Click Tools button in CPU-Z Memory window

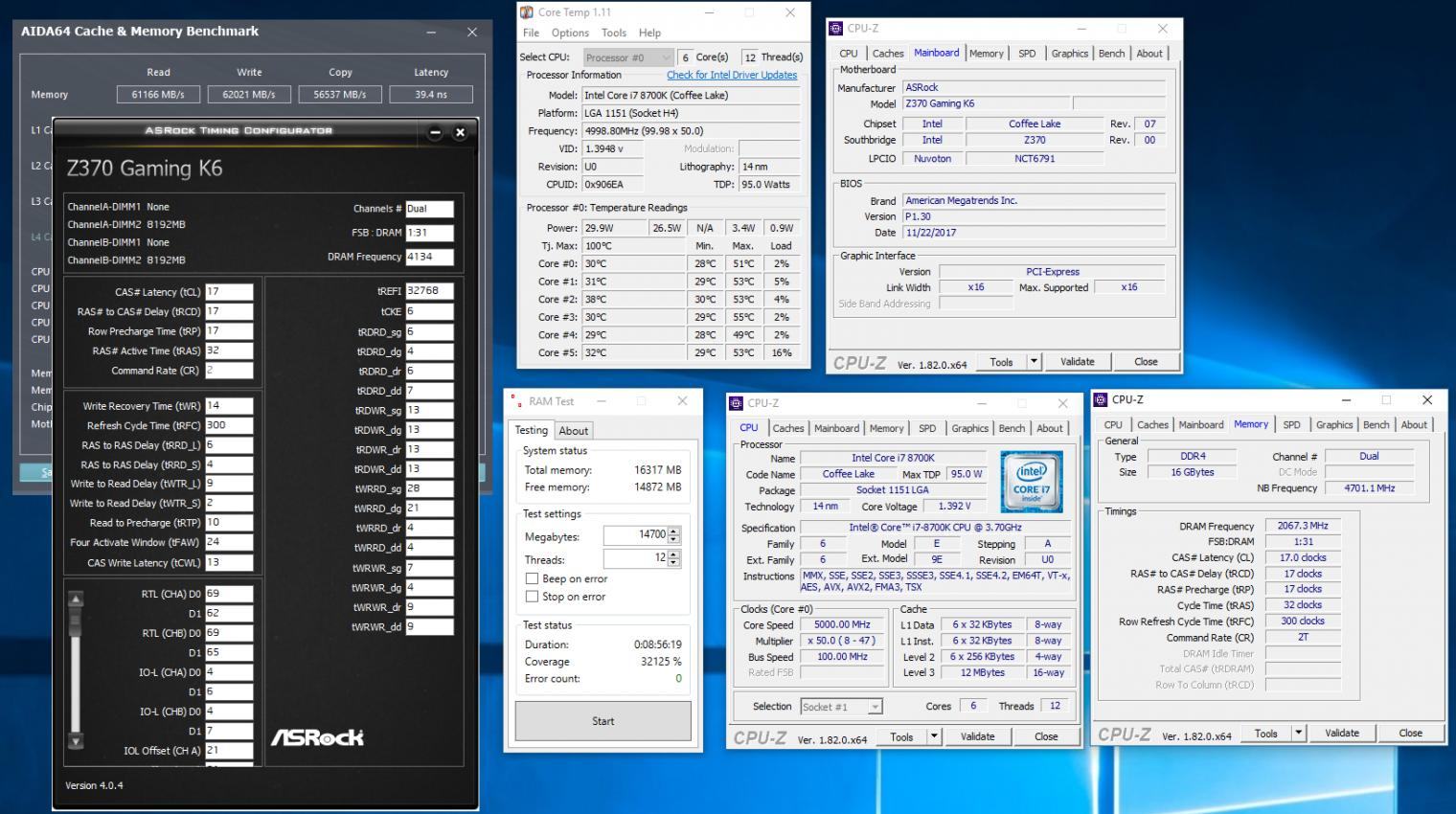pos(1266,733)
